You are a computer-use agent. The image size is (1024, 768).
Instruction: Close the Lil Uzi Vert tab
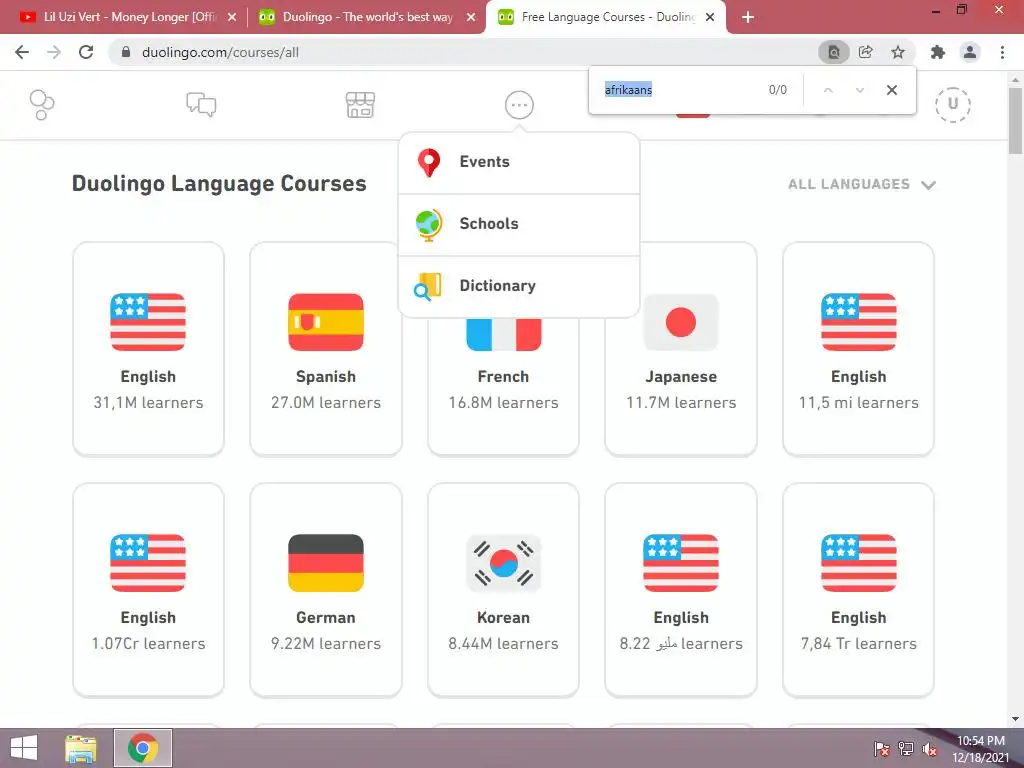(x=232, y=18)
